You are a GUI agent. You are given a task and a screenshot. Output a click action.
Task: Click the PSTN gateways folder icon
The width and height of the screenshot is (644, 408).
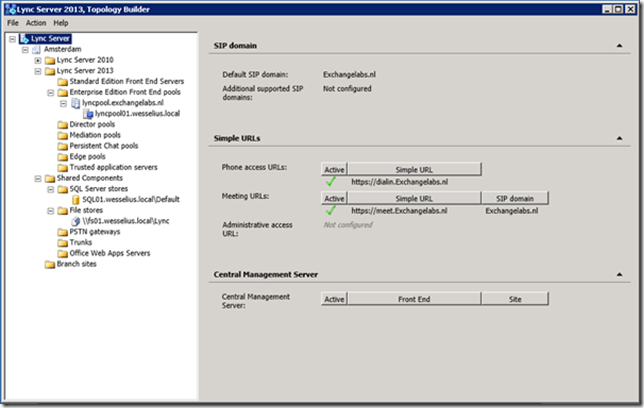(x=63, y=232)
